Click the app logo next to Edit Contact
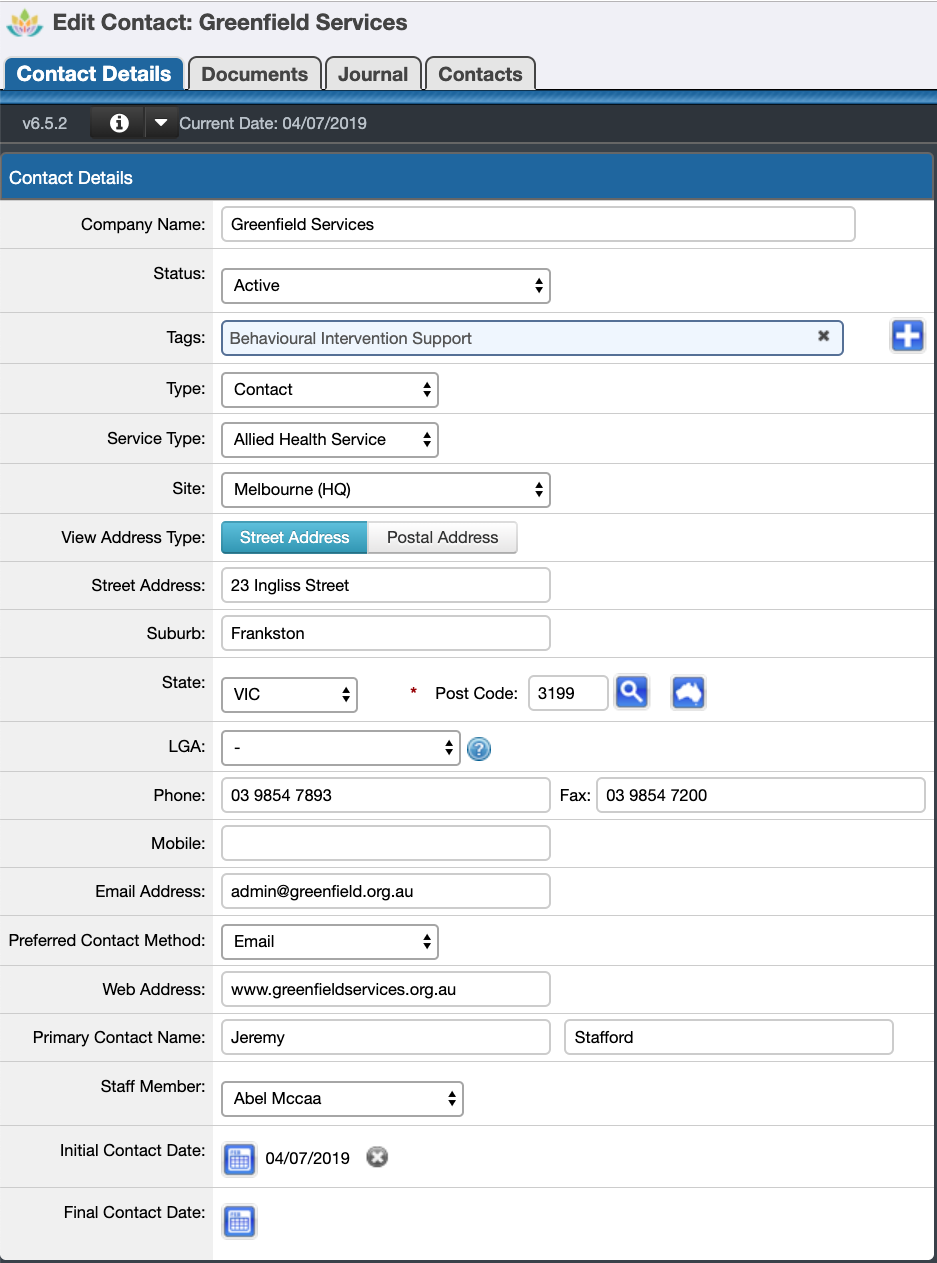Screen dimensions: 937x1263 [25, 21]
